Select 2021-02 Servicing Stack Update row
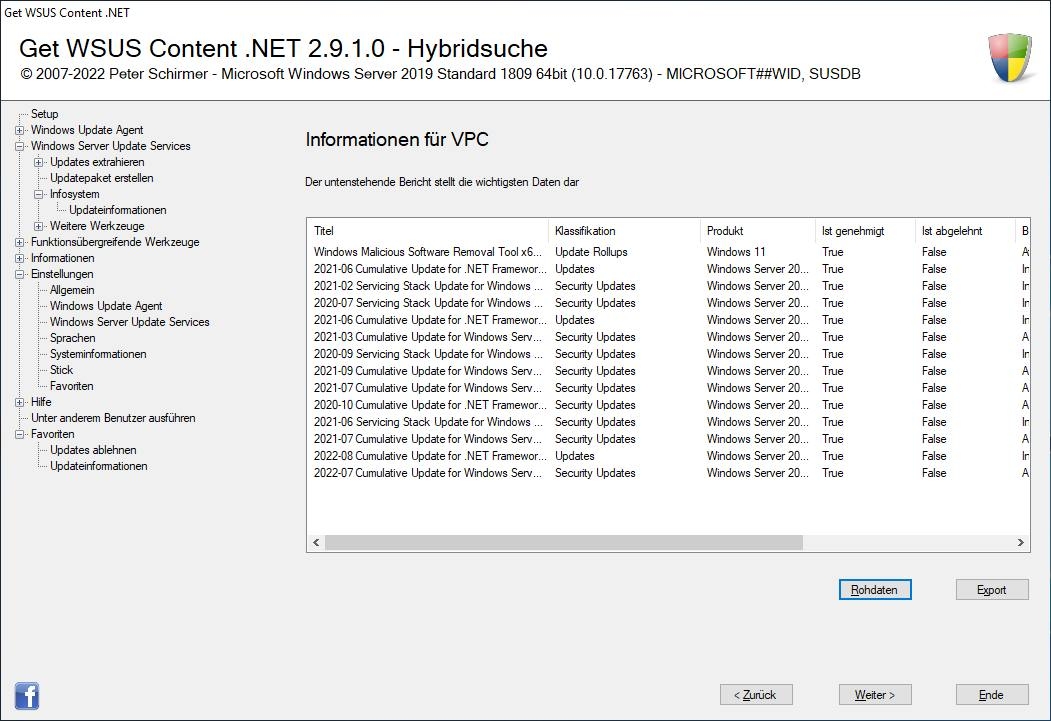This screenshot has width=1051, height=721. click(x=668, y=286)
